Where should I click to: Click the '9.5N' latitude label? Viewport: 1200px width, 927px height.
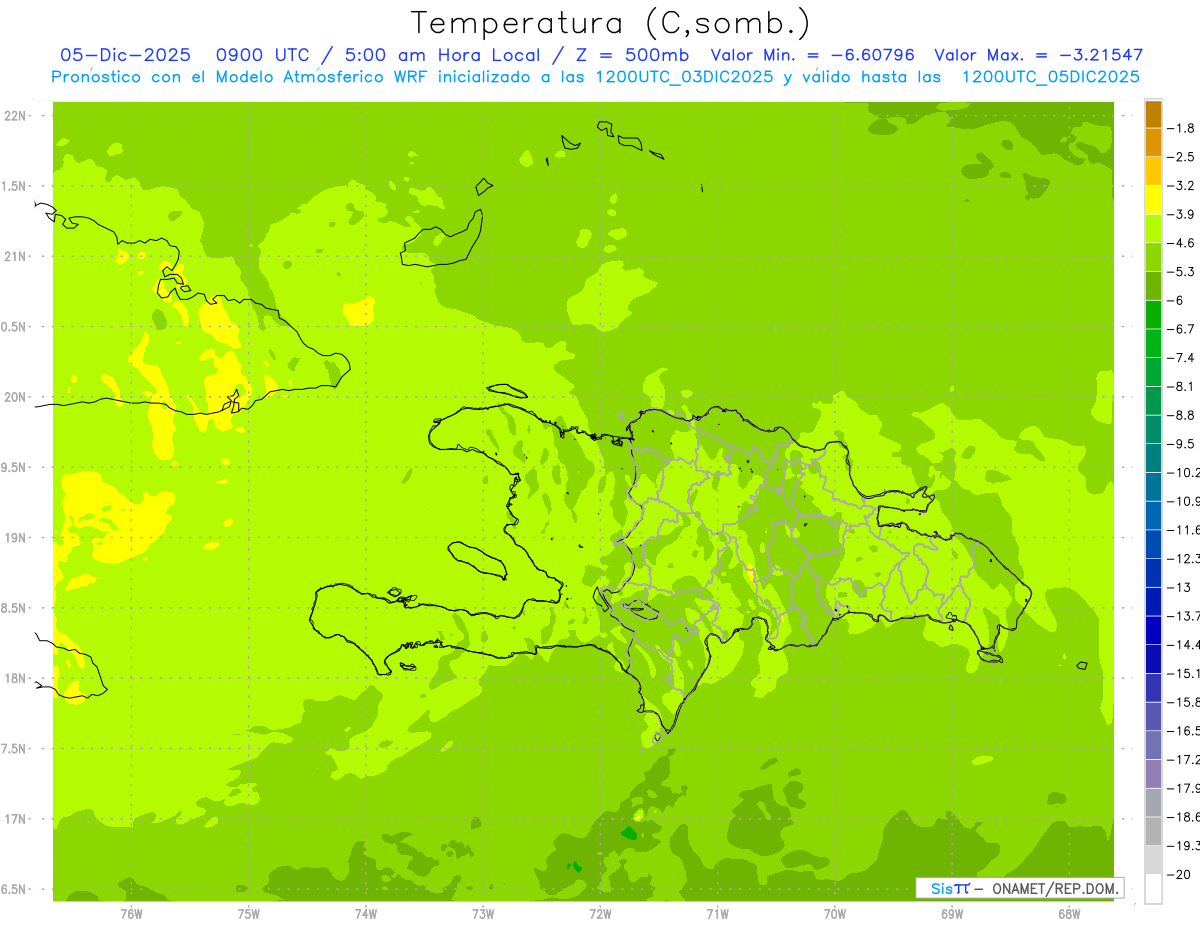[x=14, y=467]
